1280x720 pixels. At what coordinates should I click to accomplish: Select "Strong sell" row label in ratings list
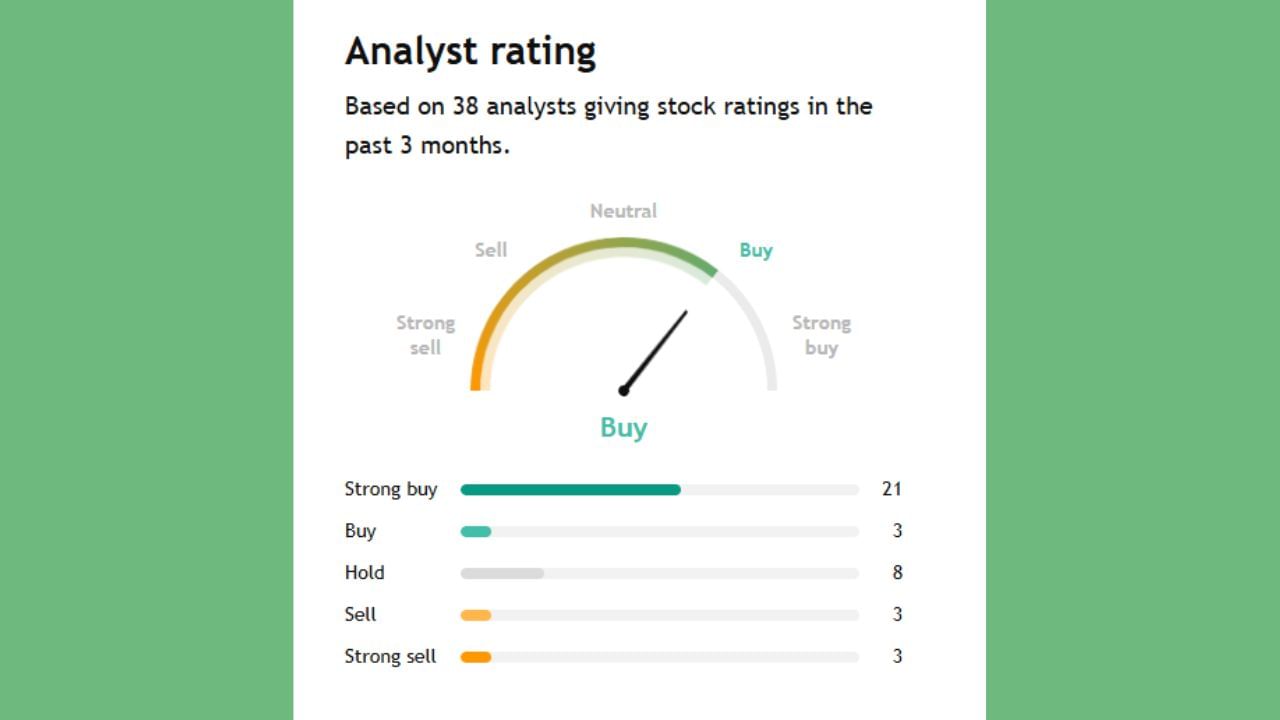(390, 656)
